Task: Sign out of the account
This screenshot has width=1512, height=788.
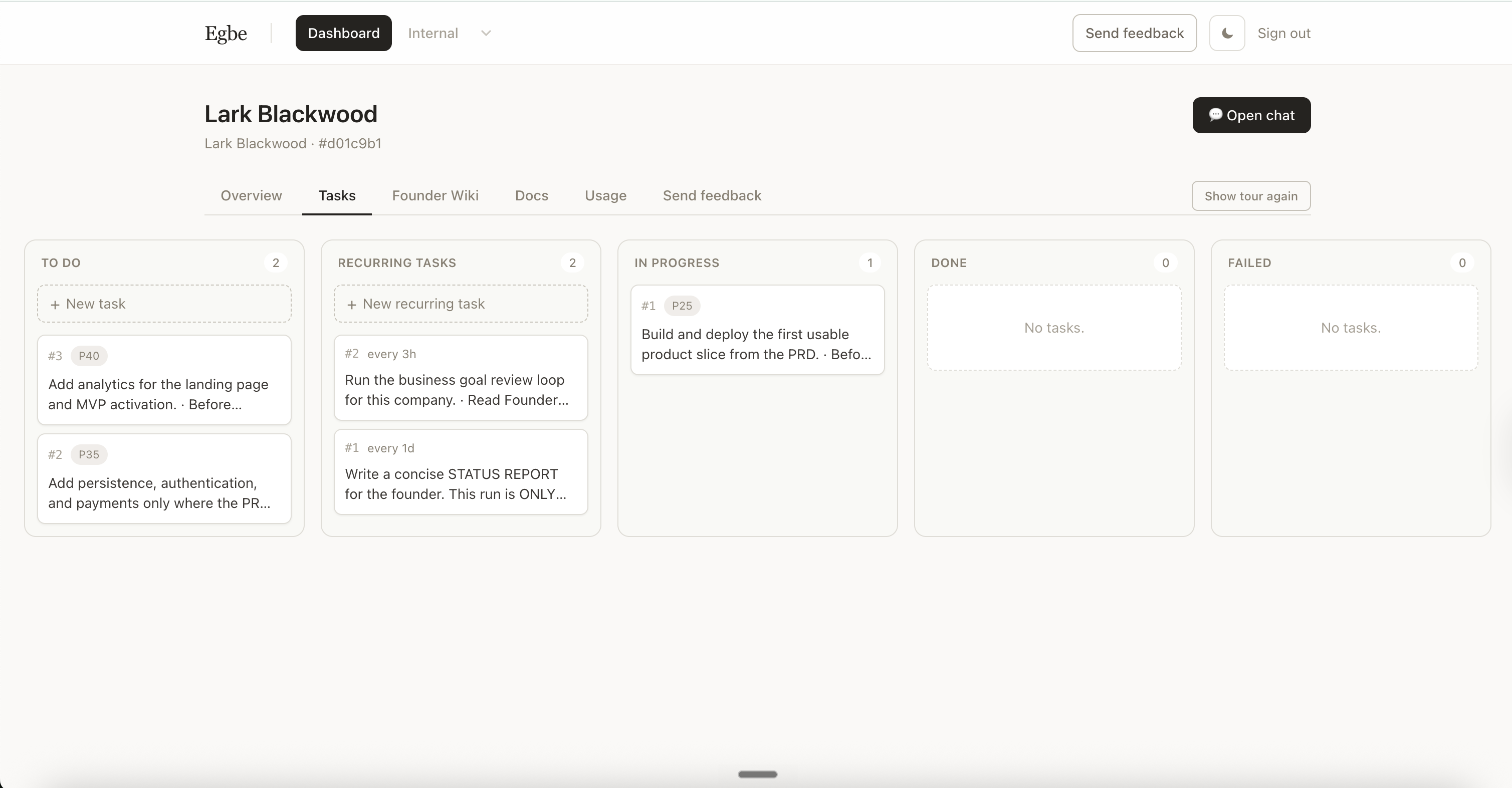Action: click(x=1283, y=34)
